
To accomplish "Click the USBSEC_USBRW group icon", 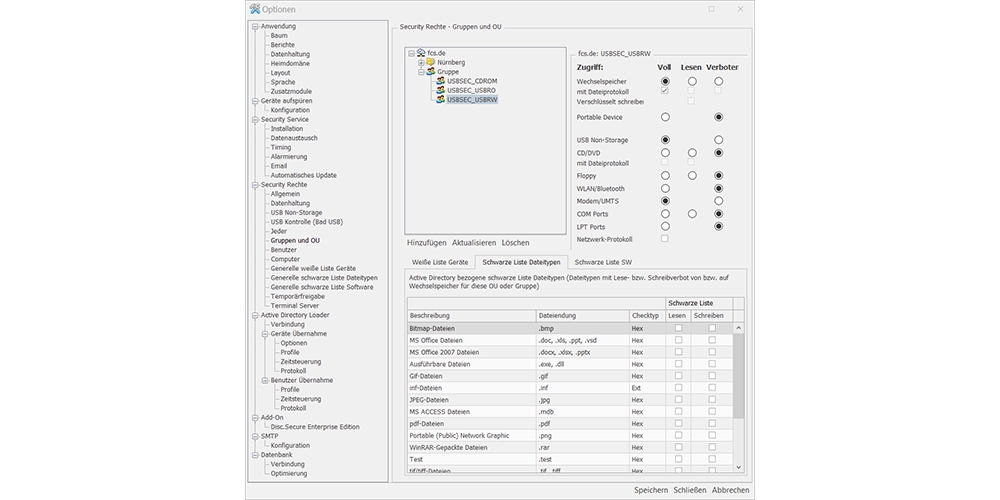I will click(x=440, y=100).
